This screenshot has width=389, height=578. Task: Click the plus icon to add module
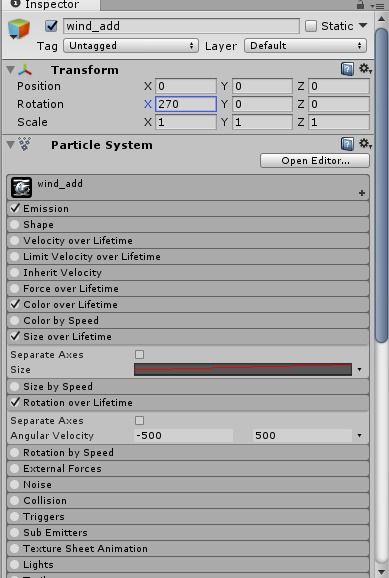click(362, 193)
